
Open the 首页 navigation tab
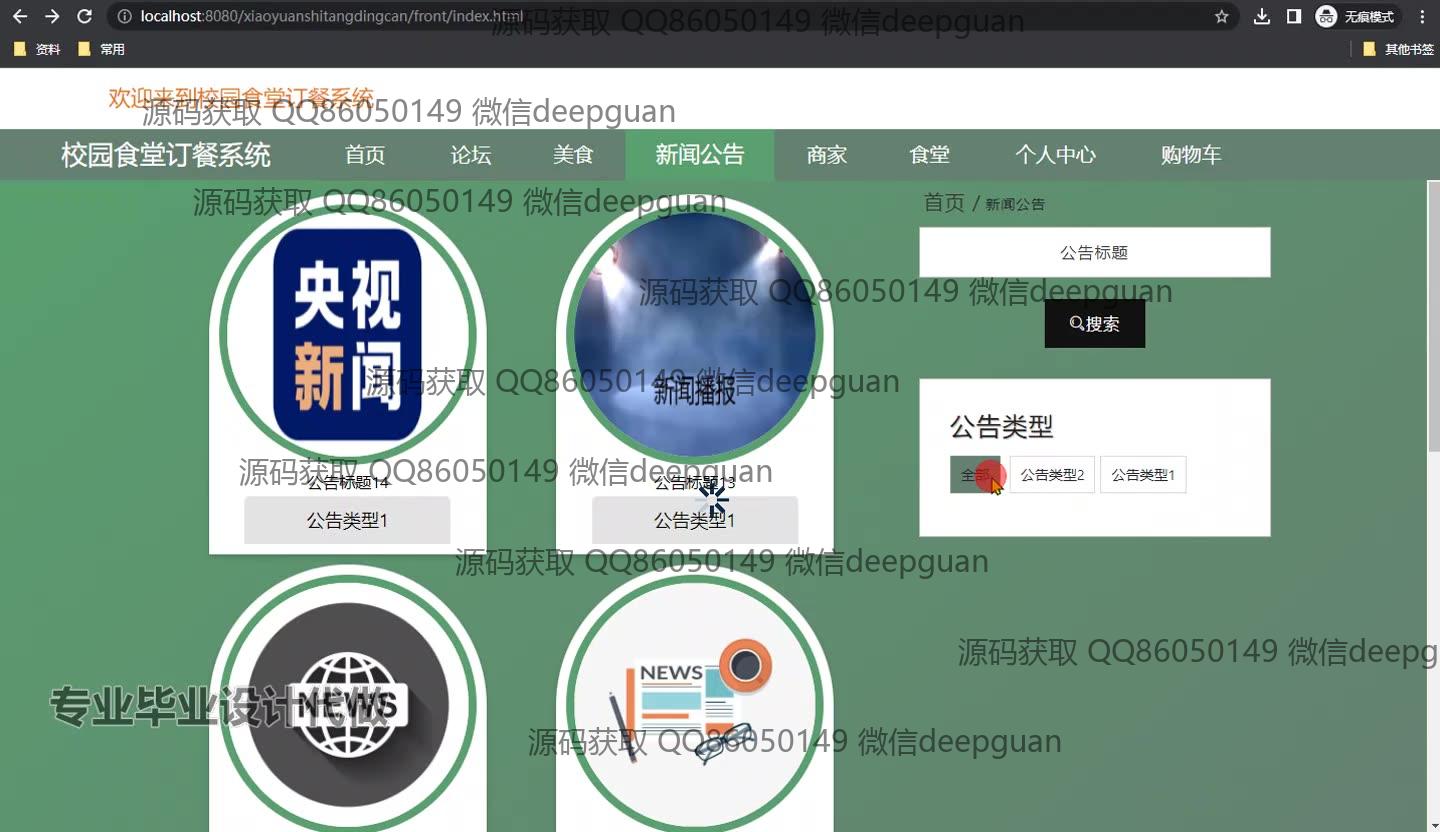click(x=365, y=155)
